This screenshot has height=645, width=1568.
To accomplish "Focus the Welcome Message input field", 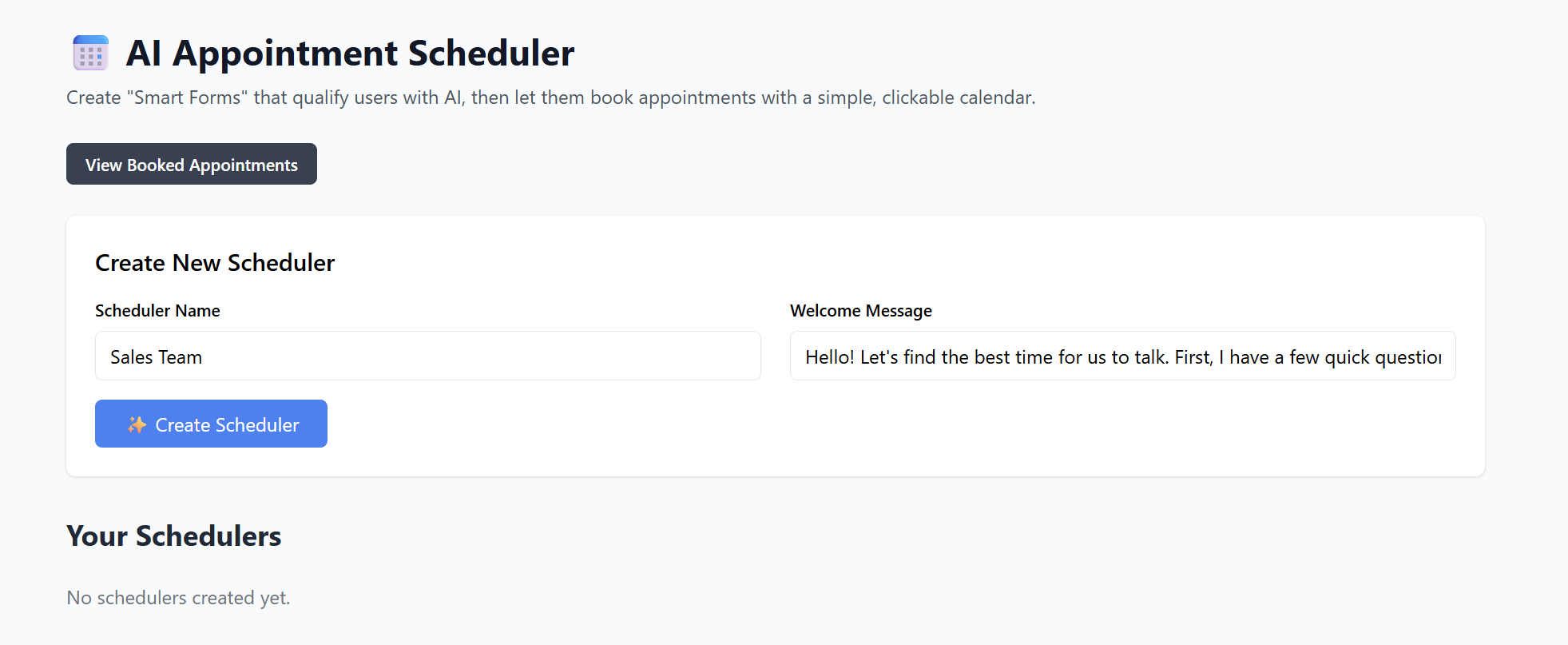I will click(1122, 356).
